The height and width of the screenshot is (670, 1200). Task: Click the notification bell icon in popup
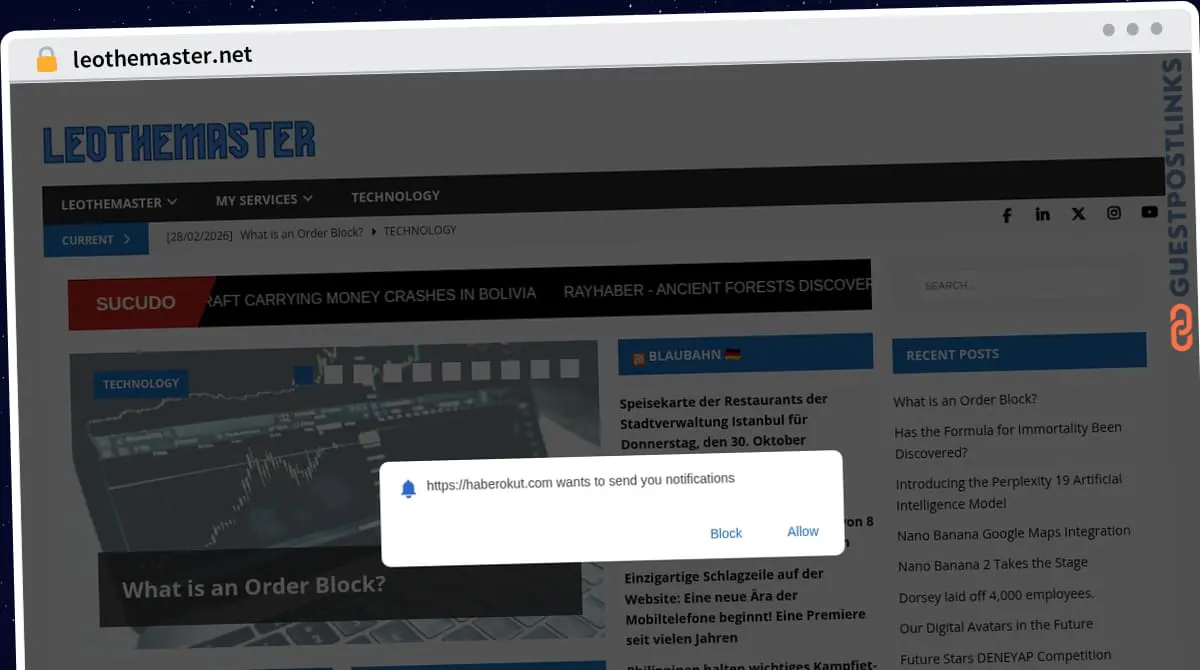(408, 489)
